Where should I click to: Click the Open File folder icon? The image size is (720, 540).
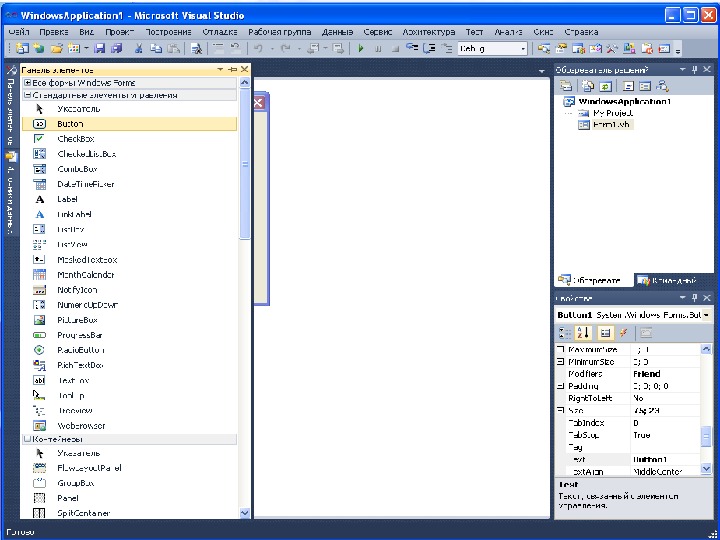(56, 48)
